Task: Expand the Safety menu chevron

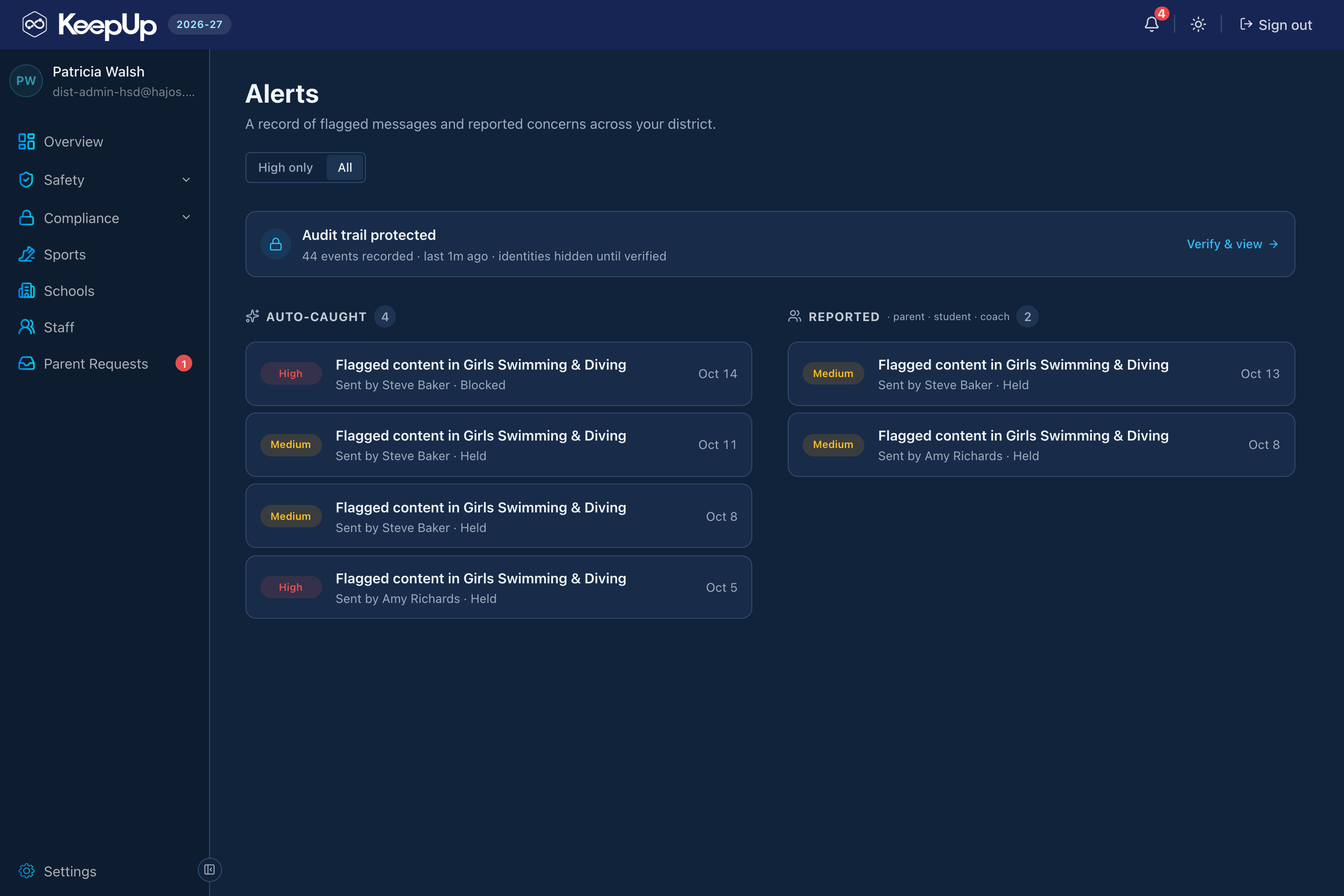Action: (x=186, y=180)
